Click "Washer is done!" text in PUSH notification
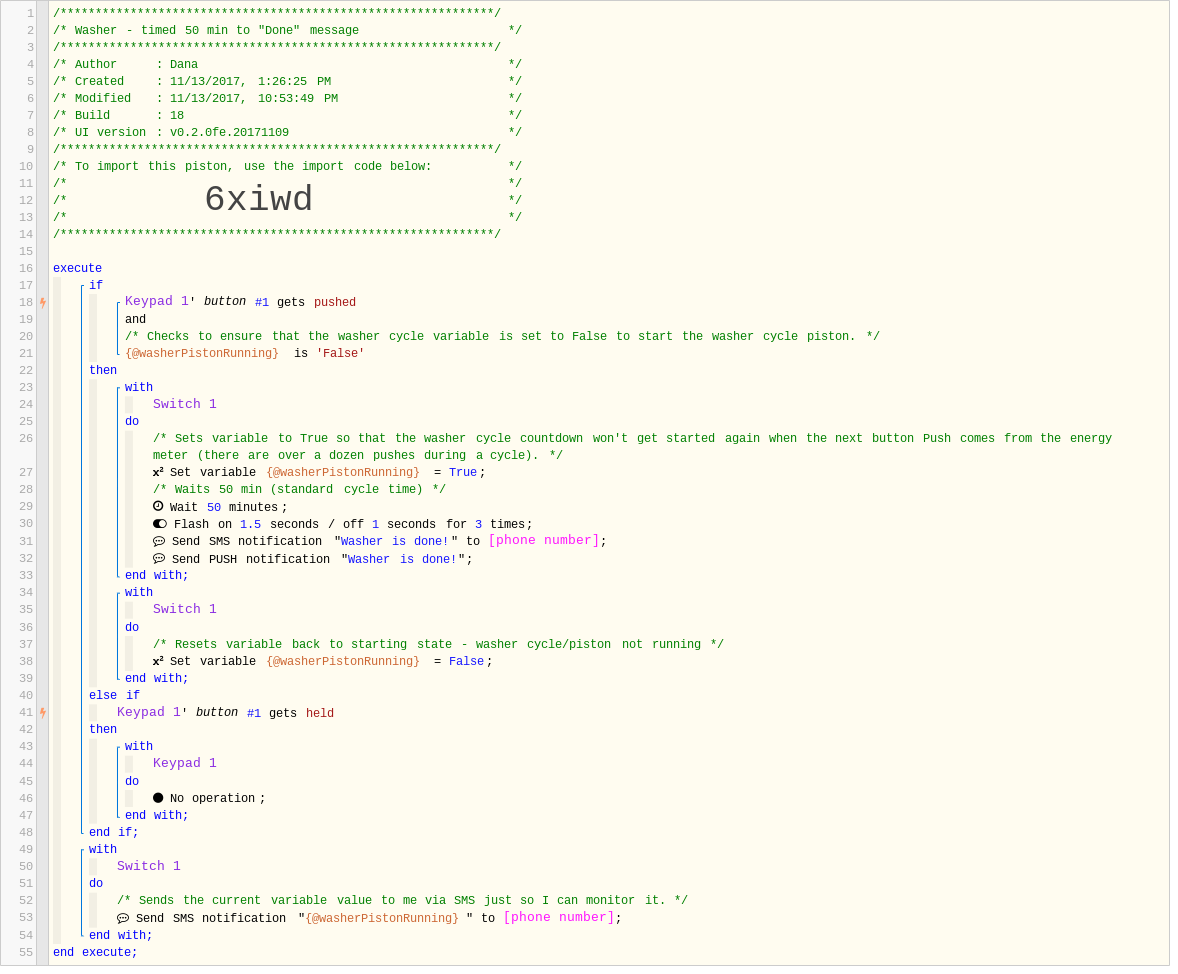1178x974 pixels. click(x=403, y=559)
